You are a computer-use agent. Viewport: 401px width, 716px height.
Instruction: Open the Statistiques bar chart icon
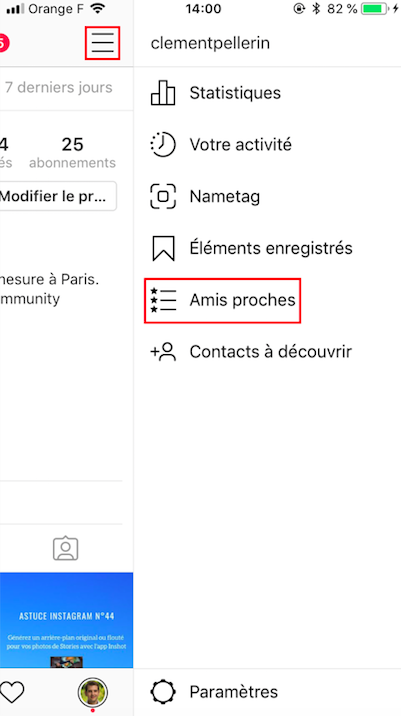pos(163,93)
